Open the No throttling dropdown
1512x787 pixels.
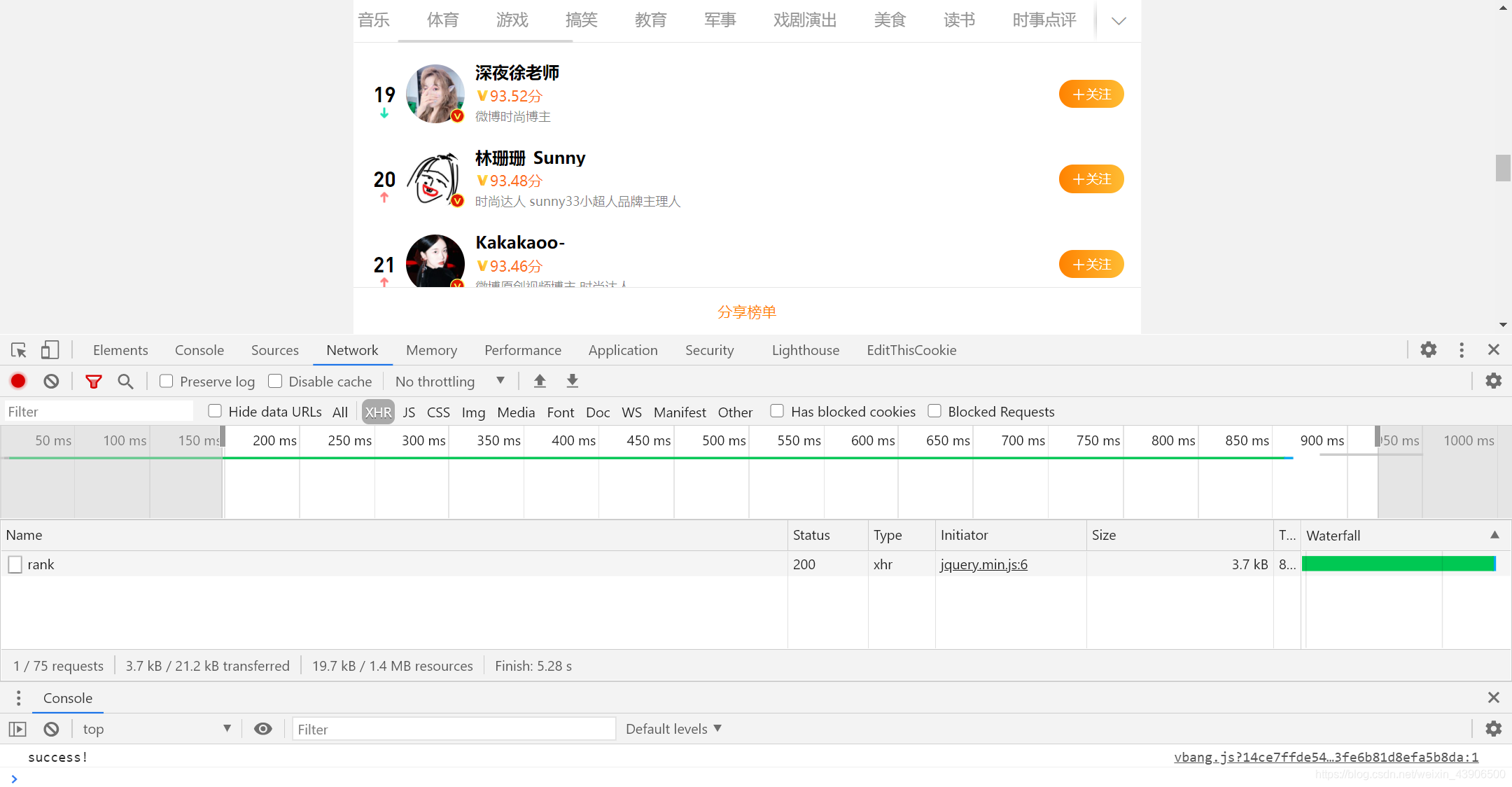449,381
